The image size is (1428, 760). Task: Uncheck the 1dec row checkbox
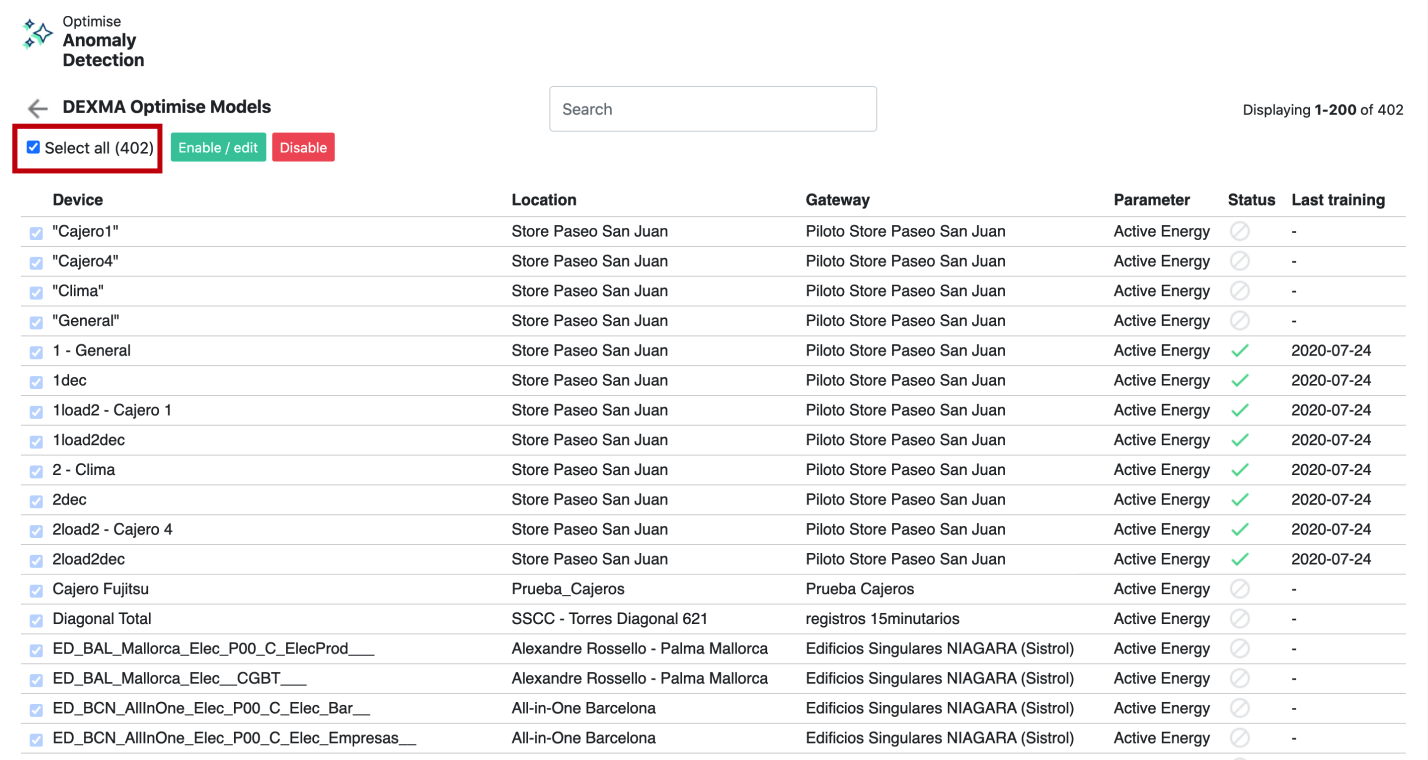click(36, 382)
